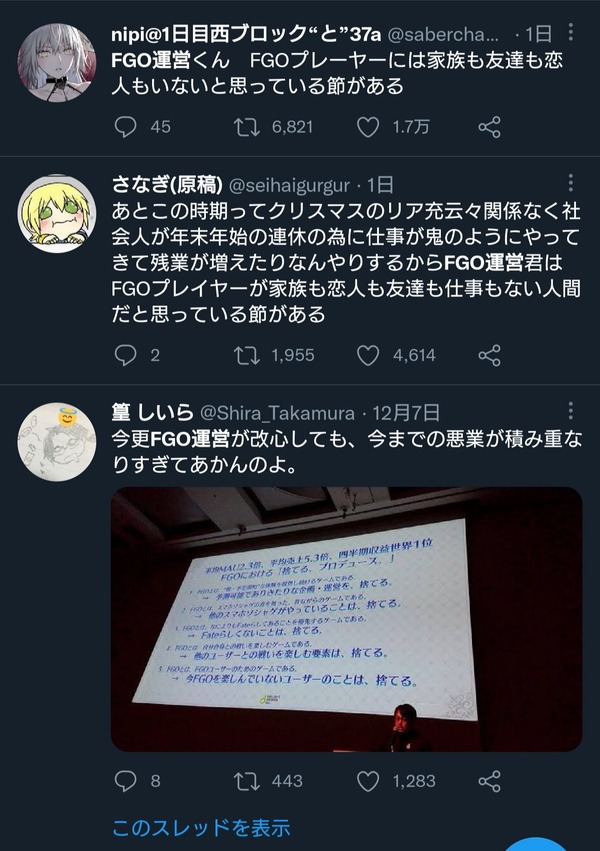Screen dimensions: 600x851
Task: Open このスレッドを表示 link
Action: coord(201,828)
